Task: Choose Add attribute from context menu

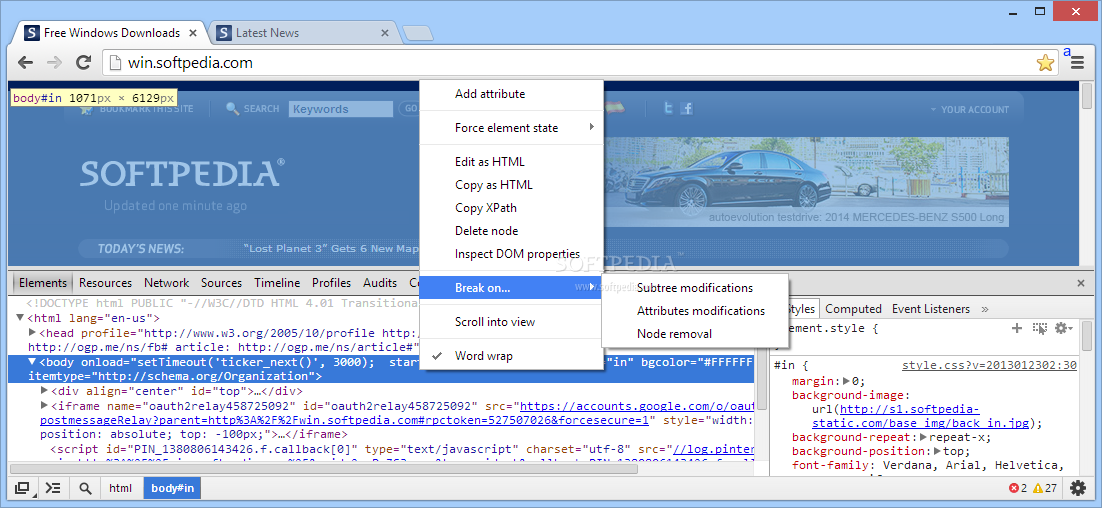Action: point(512,94)
